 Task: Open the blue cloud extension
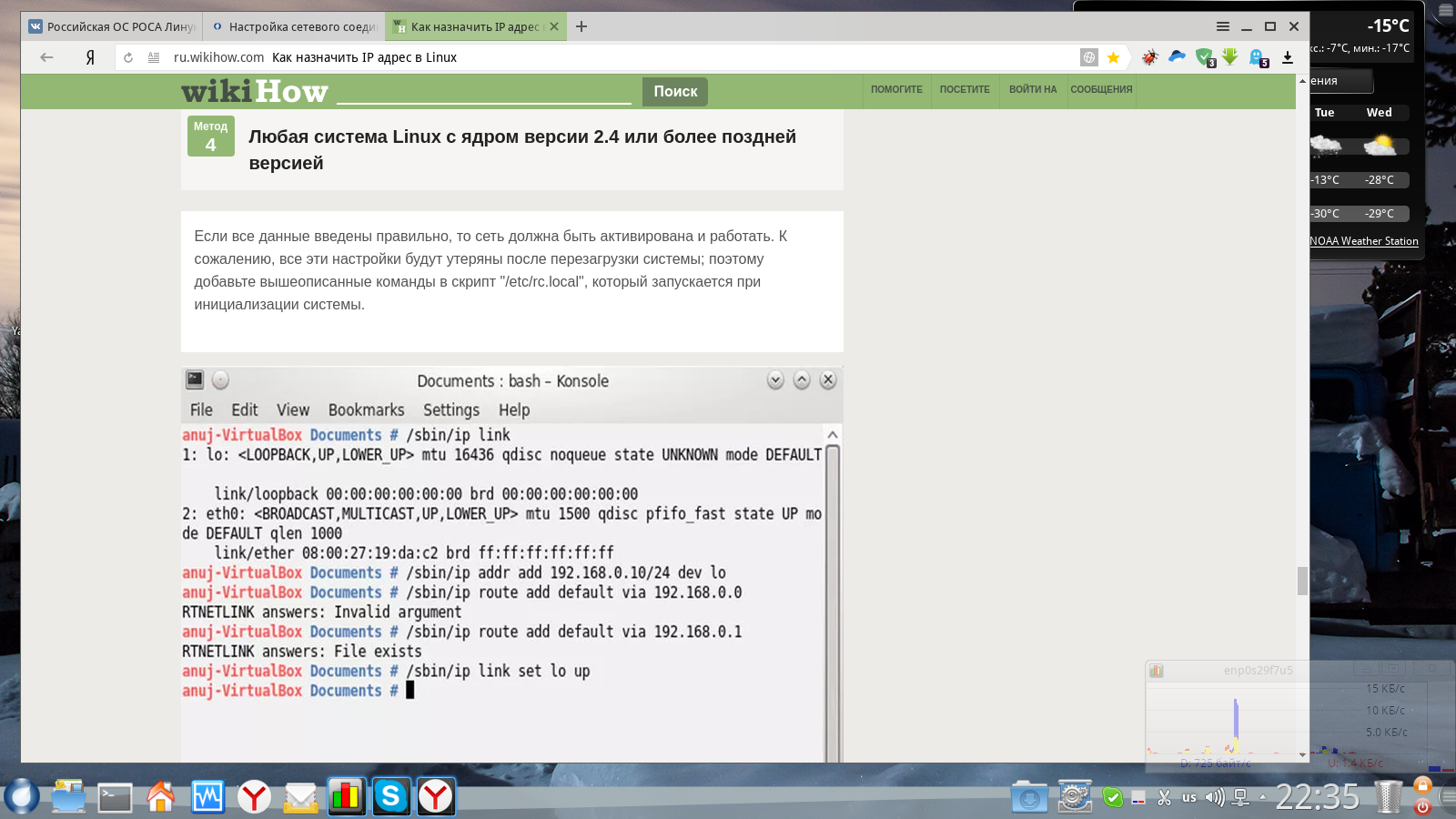(x=1177, y=56)
